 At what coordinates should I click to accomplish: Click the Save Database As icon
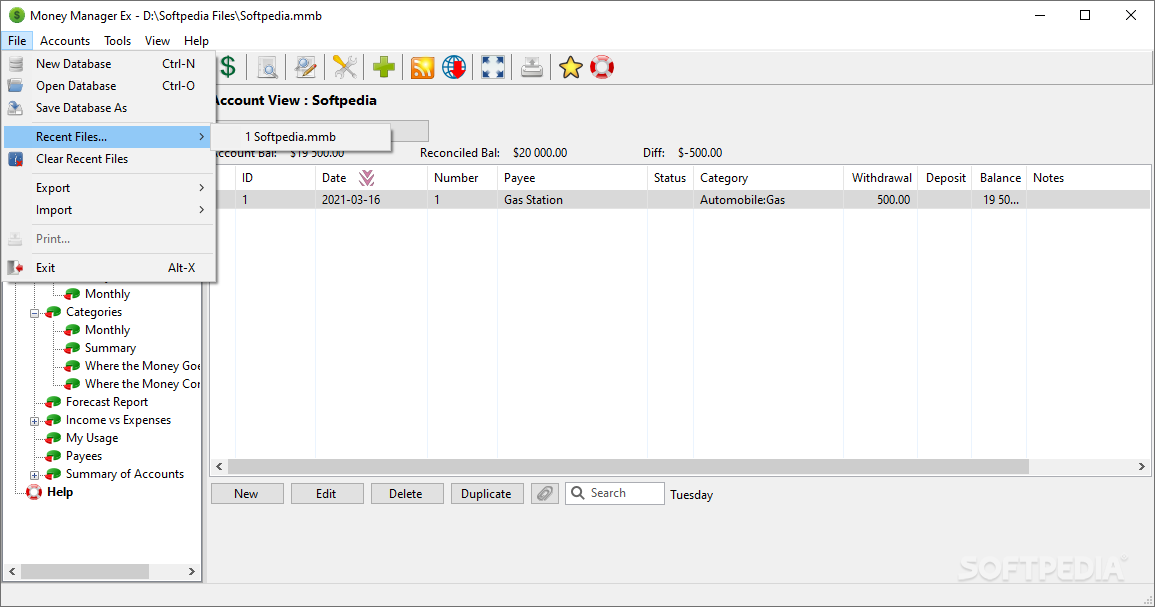(x=15, y=108)
